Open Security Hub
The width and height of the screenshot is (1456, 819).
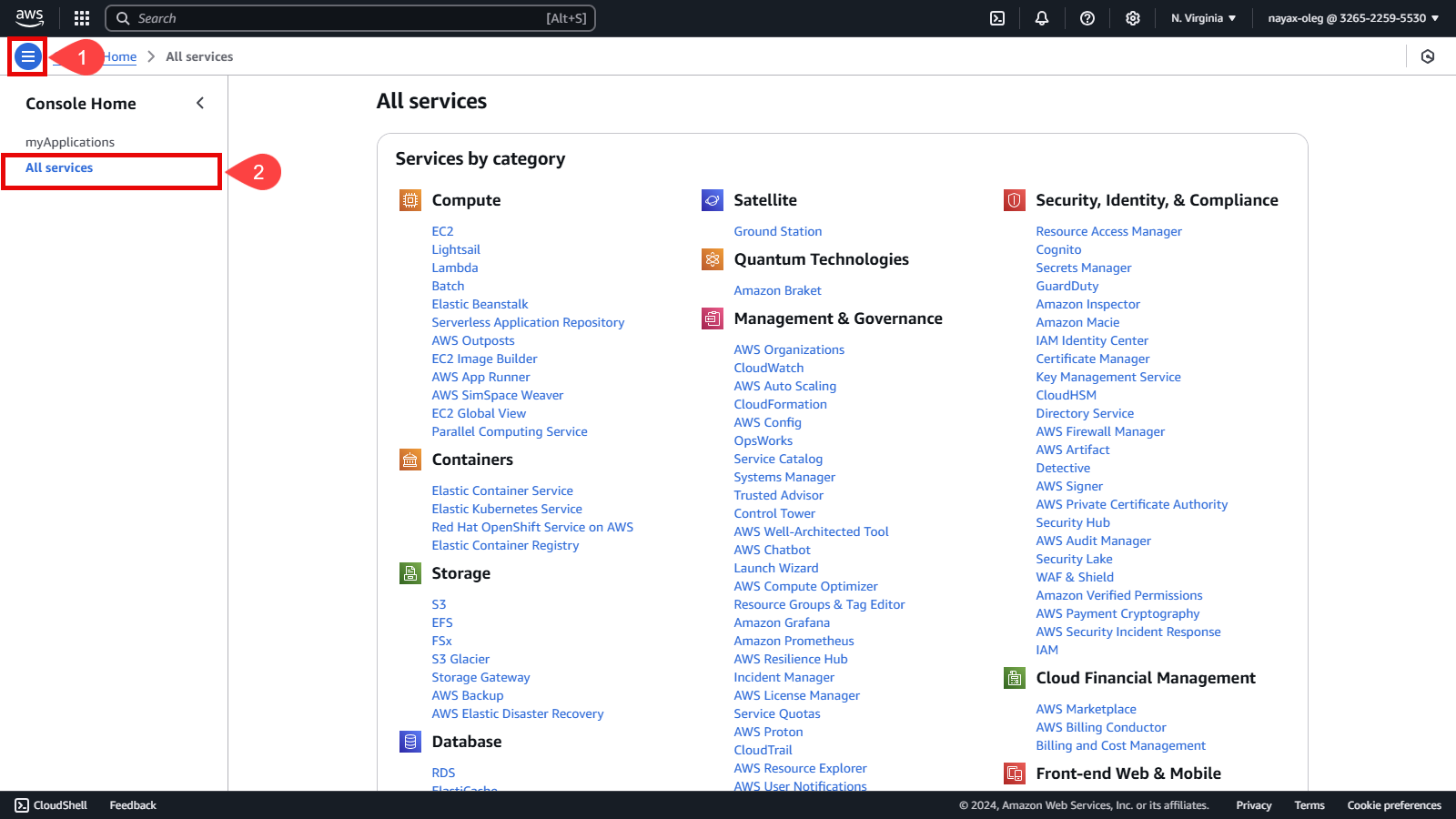click(x=1073, y=522)
